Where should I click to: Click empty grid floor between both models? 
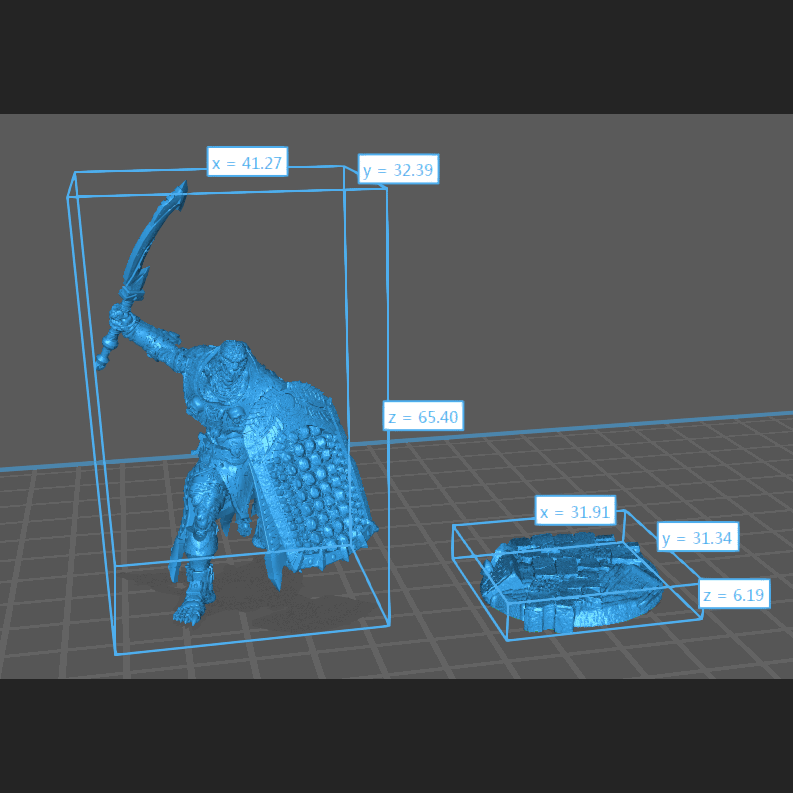pos(430,560)
